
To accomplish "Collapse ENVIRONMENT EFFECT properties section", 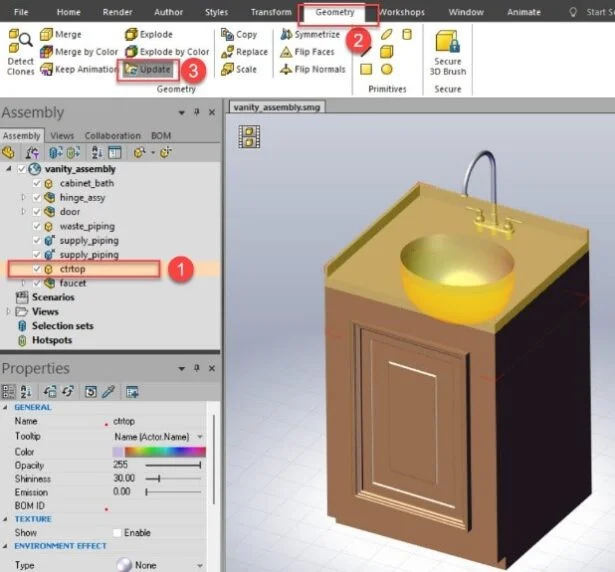I will (x=5, y=546).
